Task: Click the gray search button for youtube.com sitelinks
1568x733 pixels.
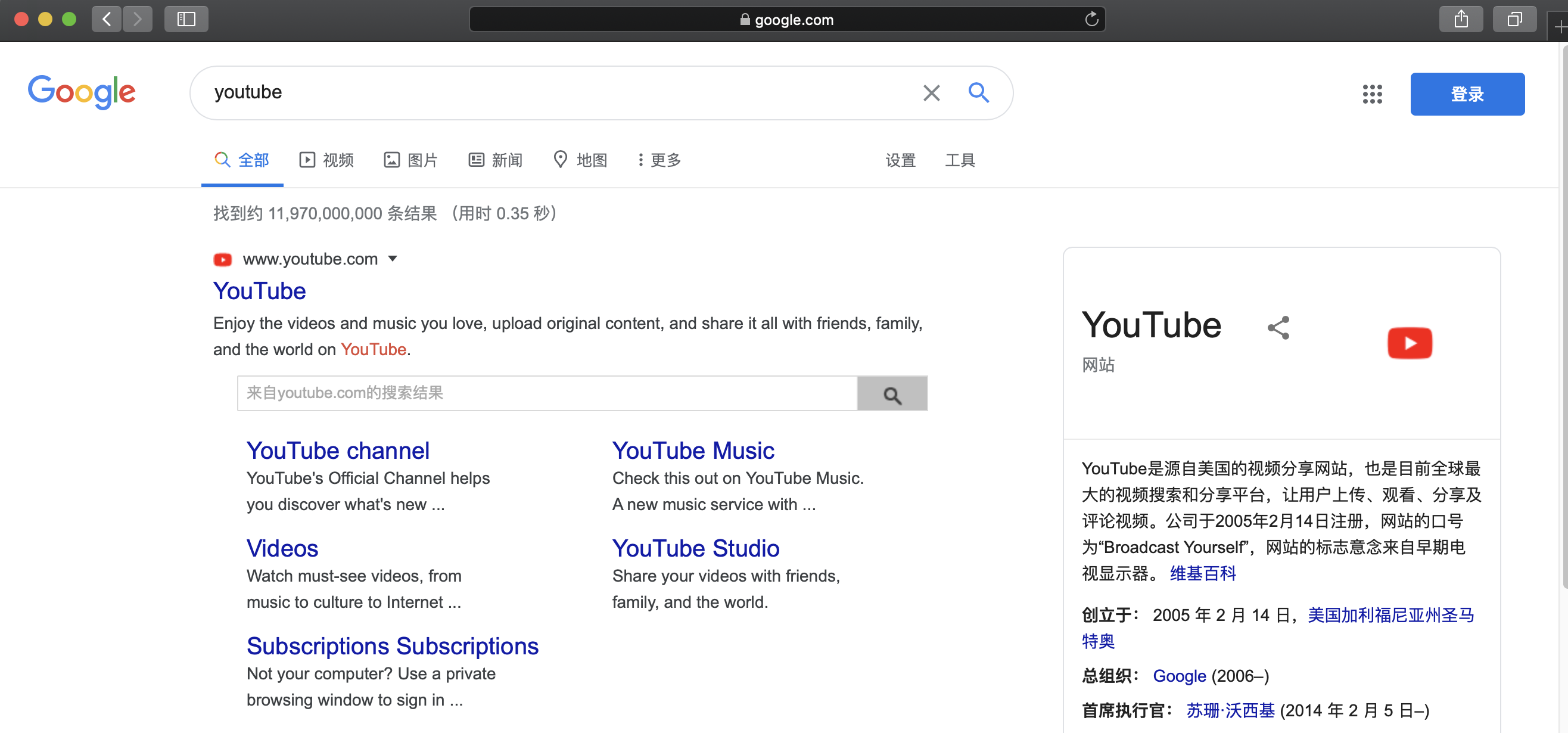Action: point(892,393)
